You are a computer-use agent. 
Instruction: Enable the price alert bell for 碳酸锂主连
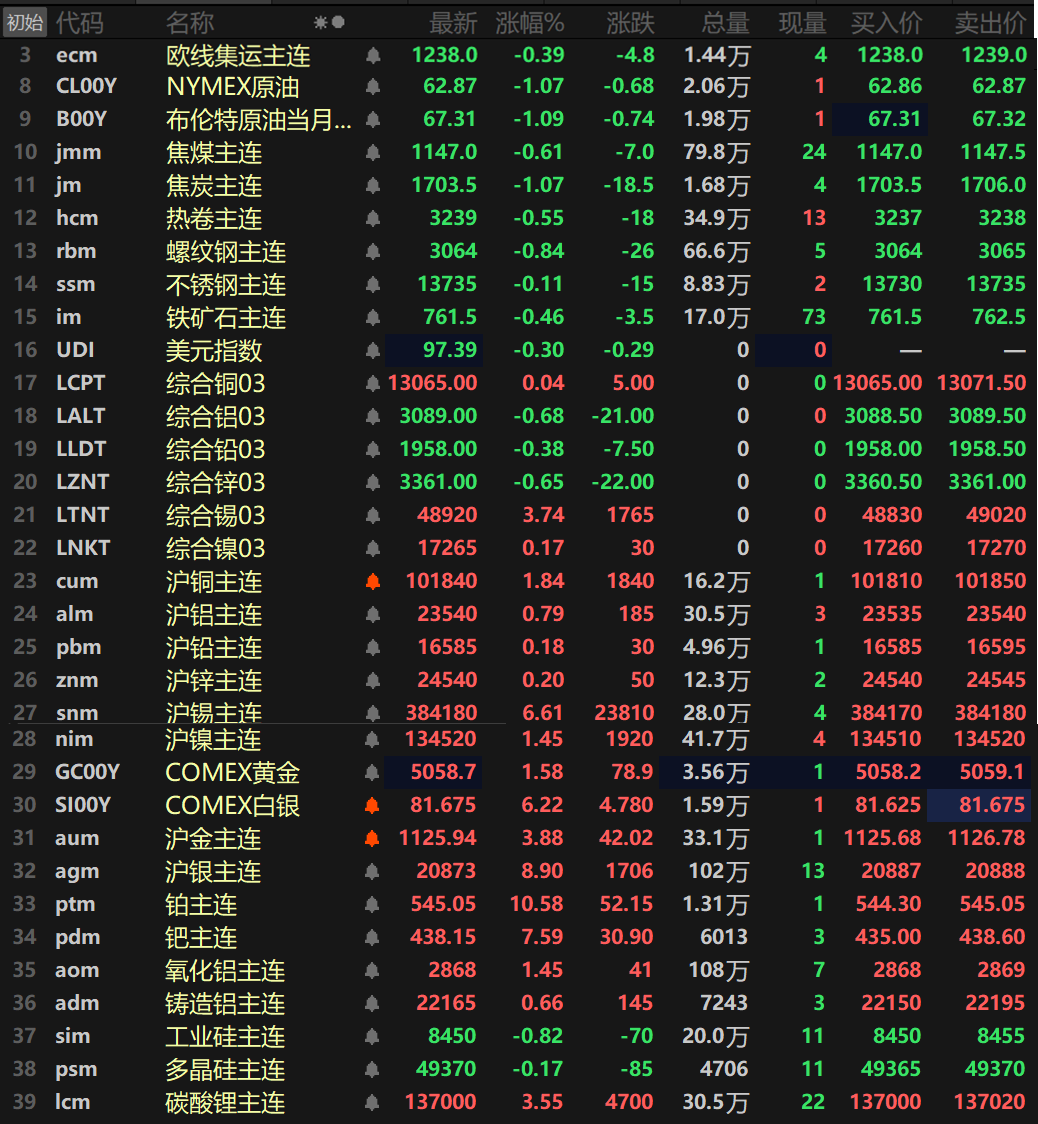373,1103
